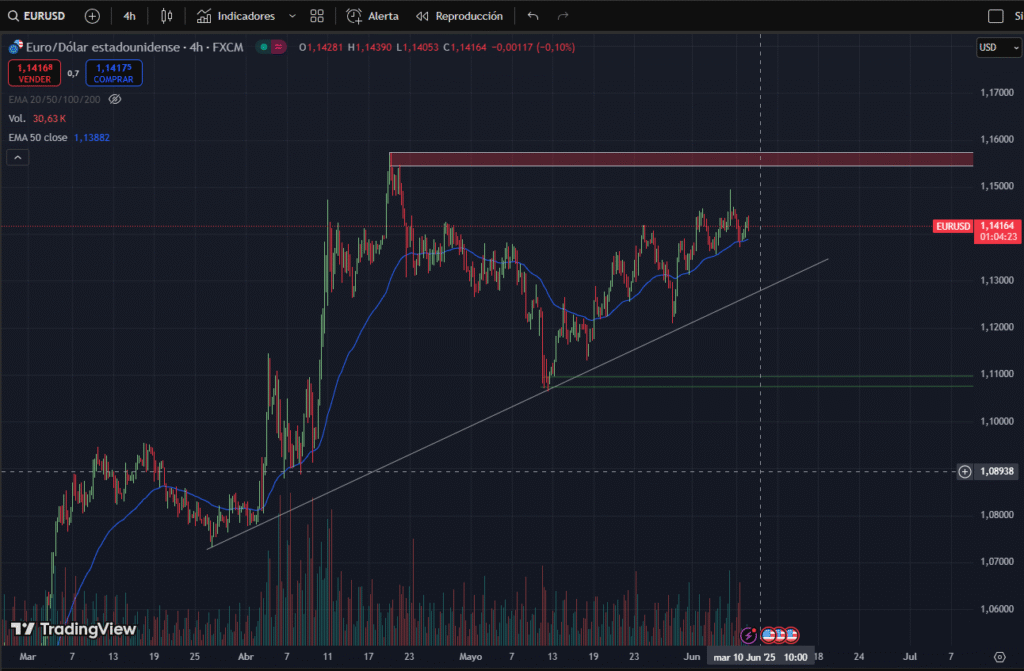
Task: Create an alert with Alerta button
Action: coord(373,16)
